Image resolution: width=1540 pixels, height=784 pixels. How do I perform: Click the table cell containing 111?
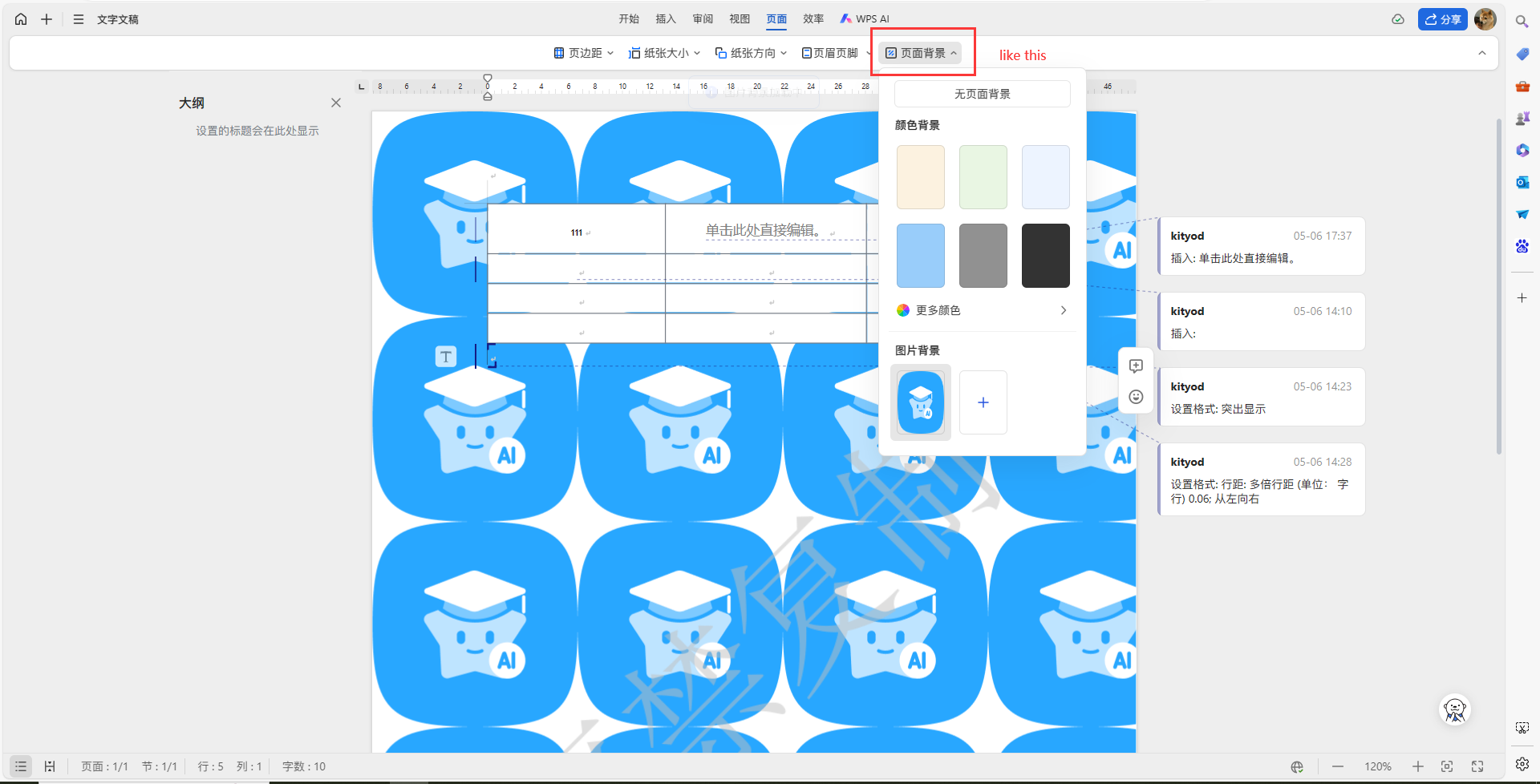coord(577,229)
